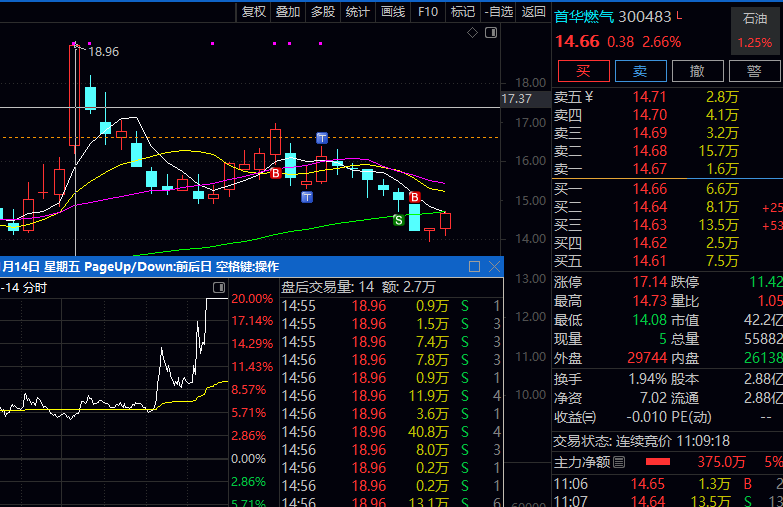The height and width of the screenshot is (507, 783).
Task: Click the 收益(三) value -0.010
Action: [x=647, y=417]
